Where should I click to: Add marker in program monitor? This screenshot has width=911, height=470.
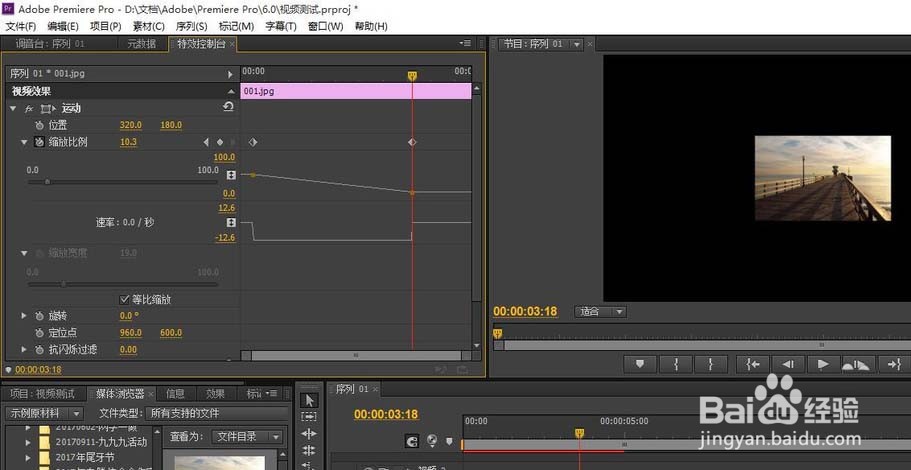tap(640, 364)
